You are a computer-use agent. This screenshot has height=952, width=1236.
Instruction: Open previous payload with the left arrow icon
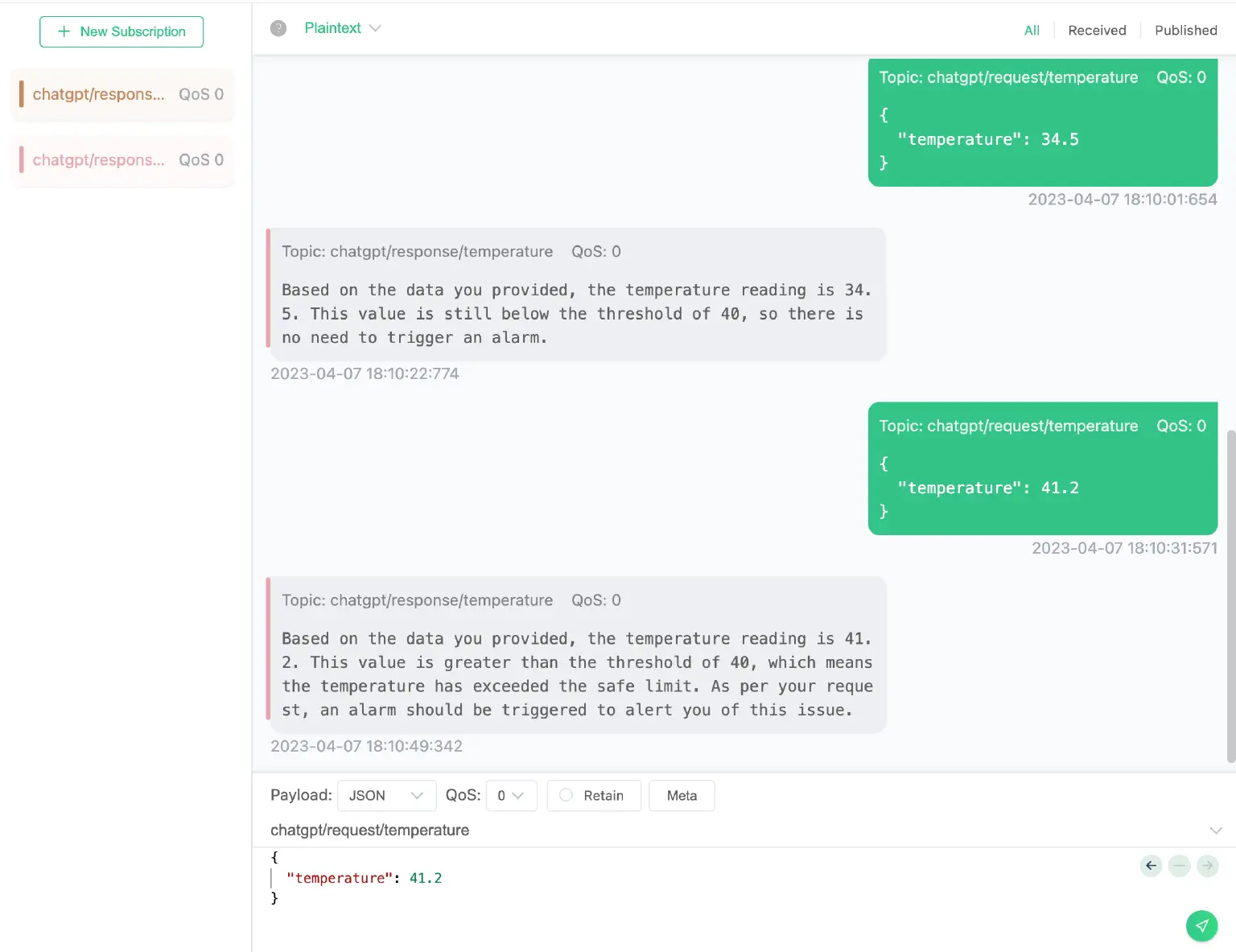coord(1150,866)
